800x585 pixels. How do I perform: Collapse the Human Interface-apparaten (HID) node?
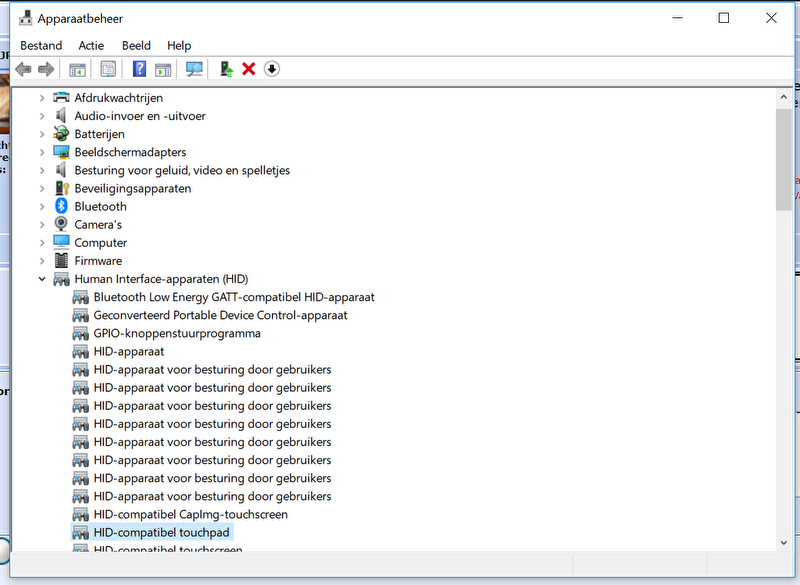(42, 279)
